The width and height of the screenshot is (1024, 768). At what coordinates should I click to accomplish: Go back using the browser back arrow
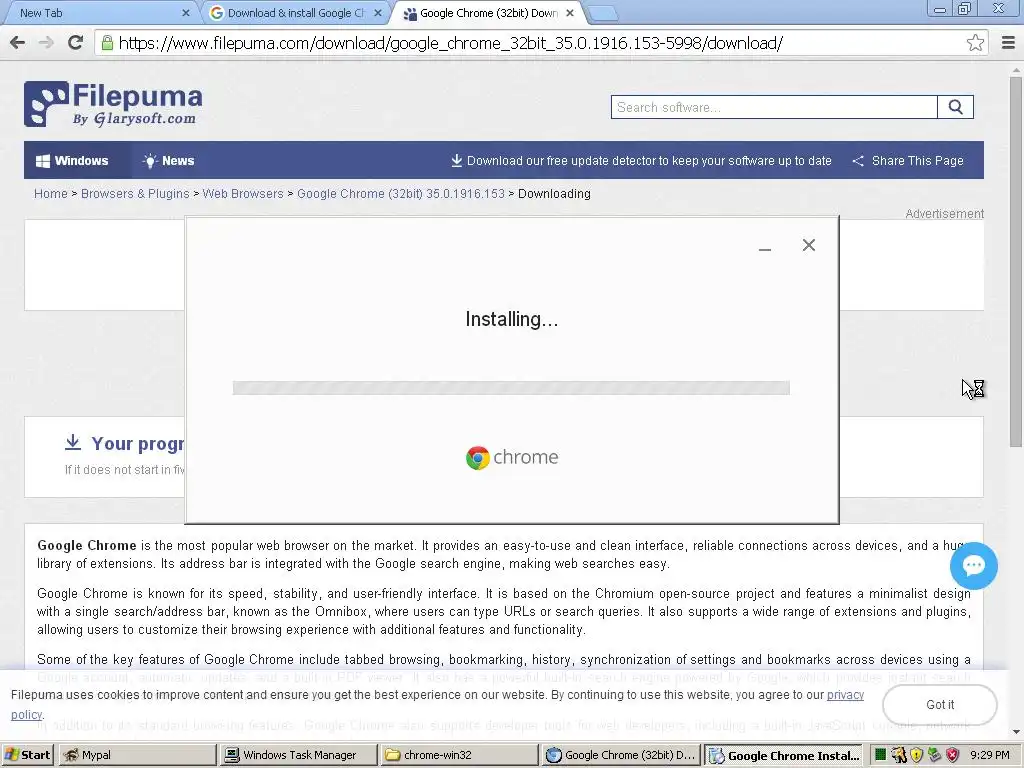click(18, 43)
